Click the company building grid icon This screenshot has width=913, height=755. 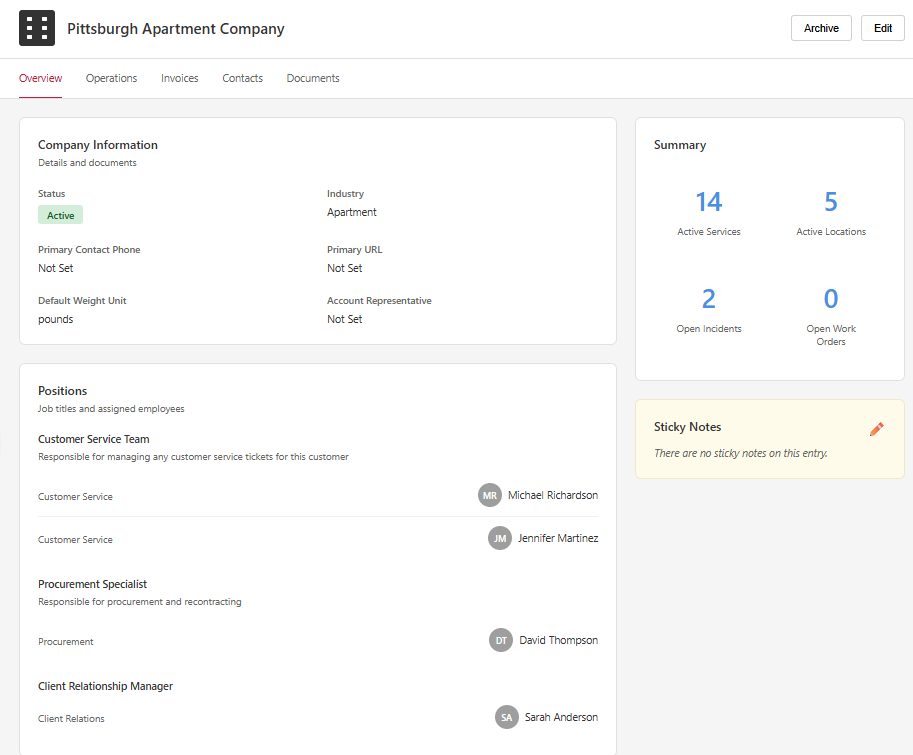37,28
